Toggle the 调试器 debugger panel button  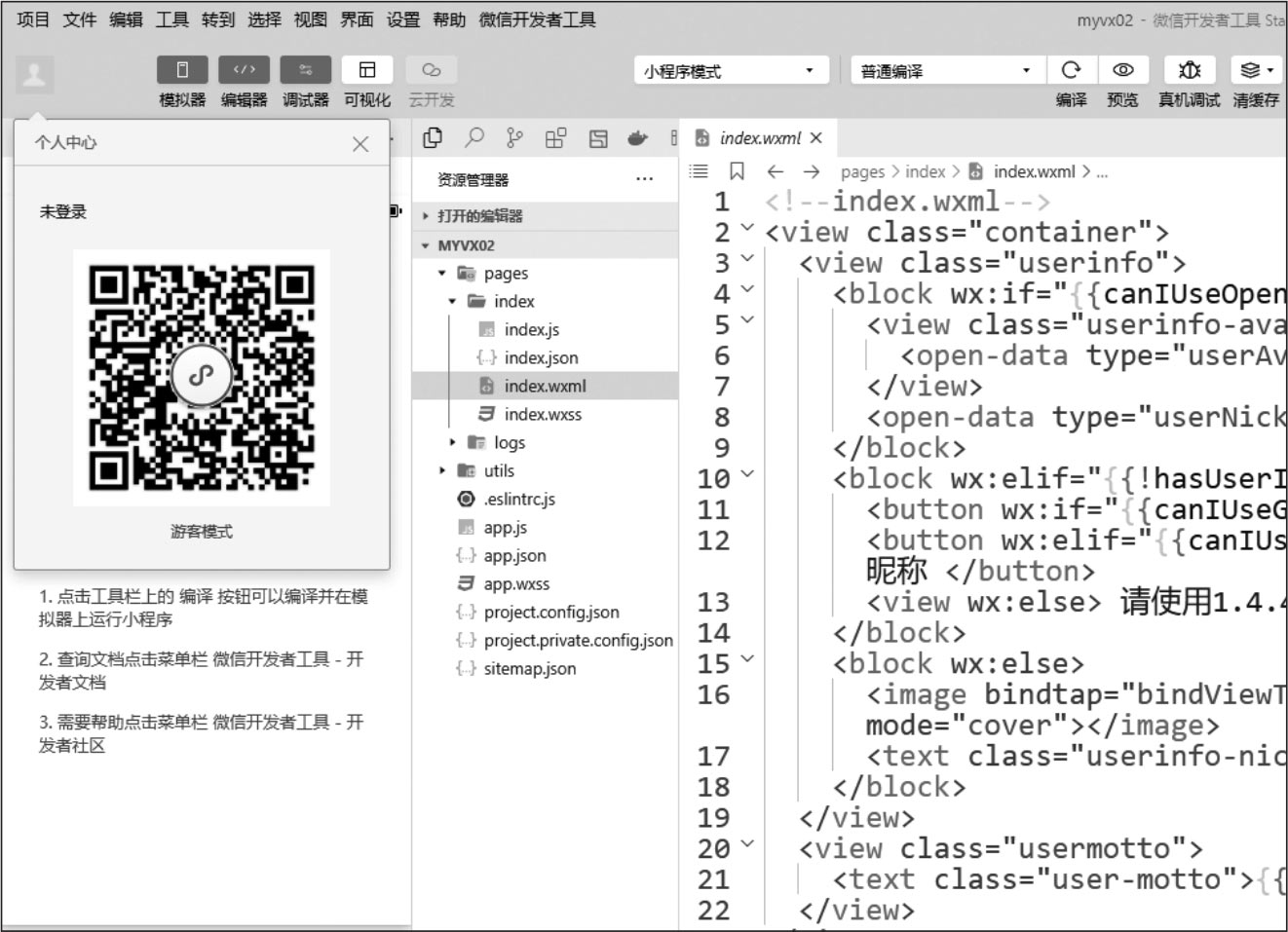tap(305, 70)
